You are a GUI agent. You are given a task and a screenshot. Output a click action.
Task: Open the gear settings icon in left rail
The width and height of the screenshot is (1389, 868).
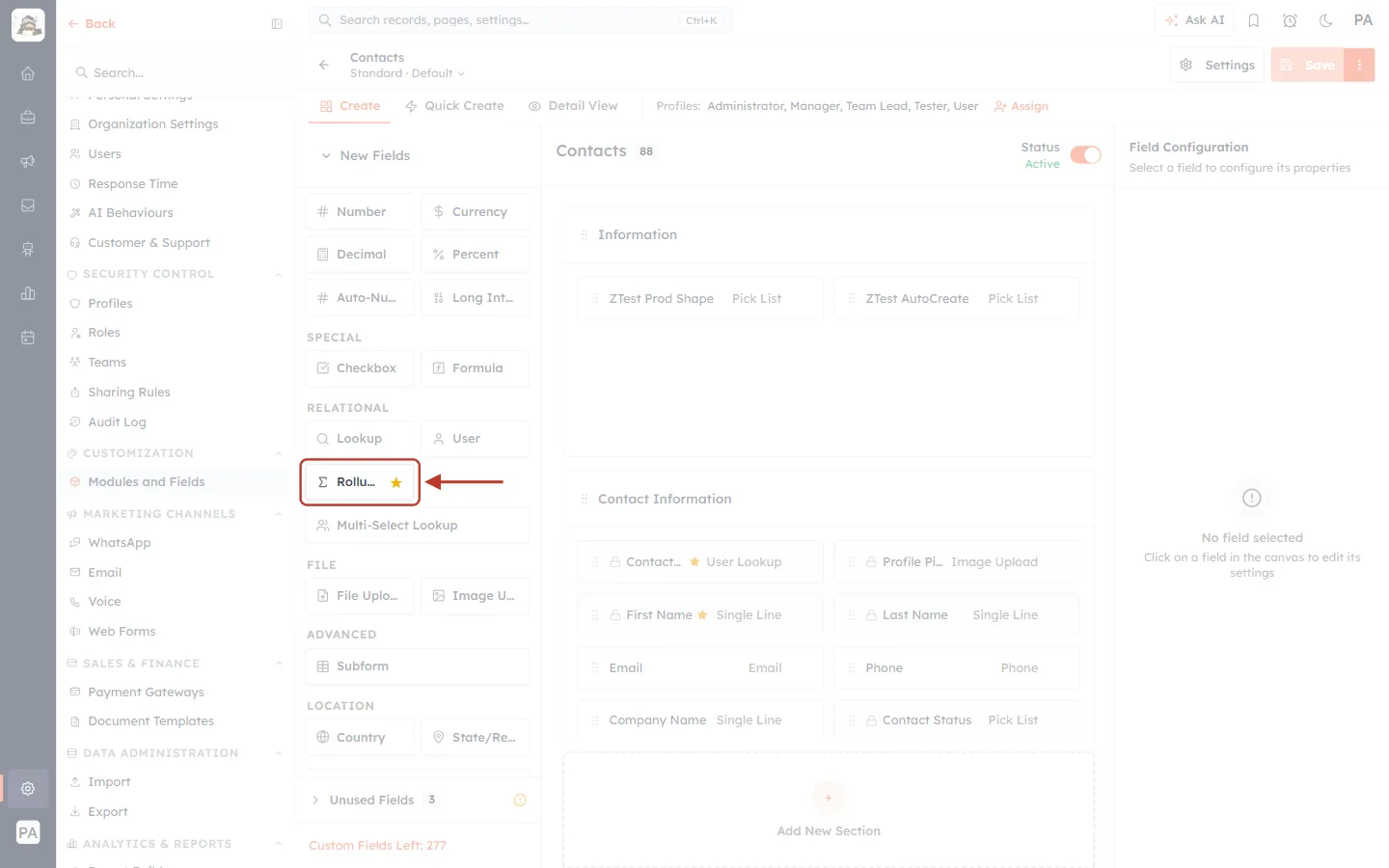[28, 789]
